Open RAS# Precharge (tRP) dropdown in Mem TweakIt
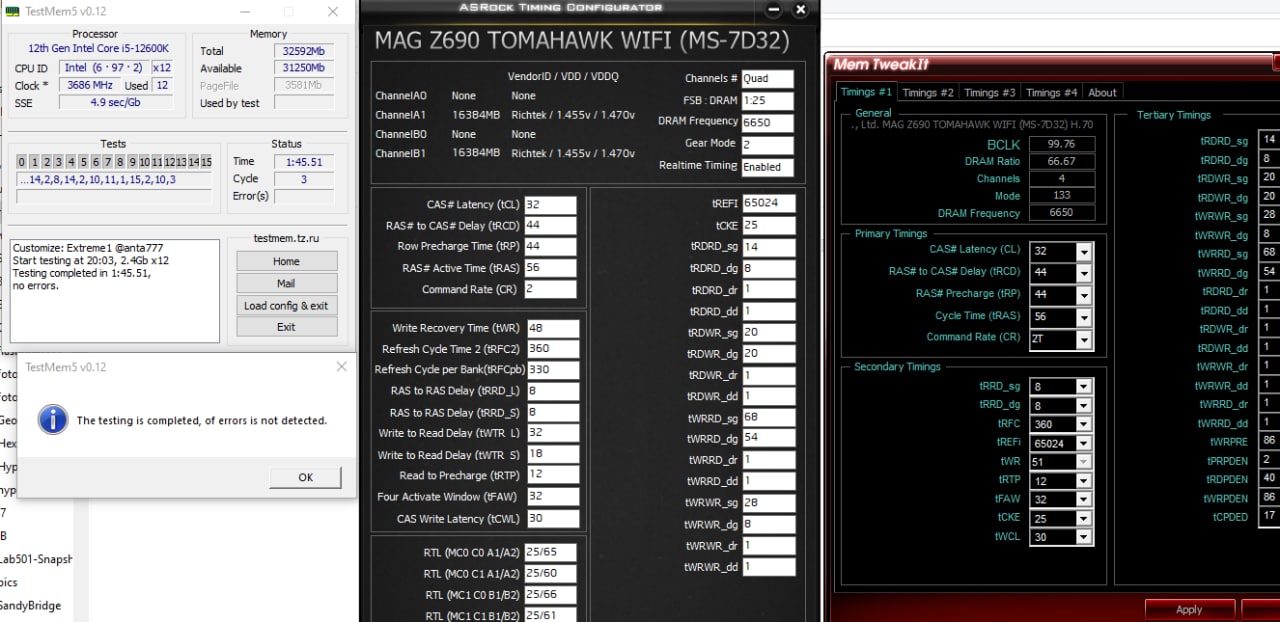 coord(1084,295)
